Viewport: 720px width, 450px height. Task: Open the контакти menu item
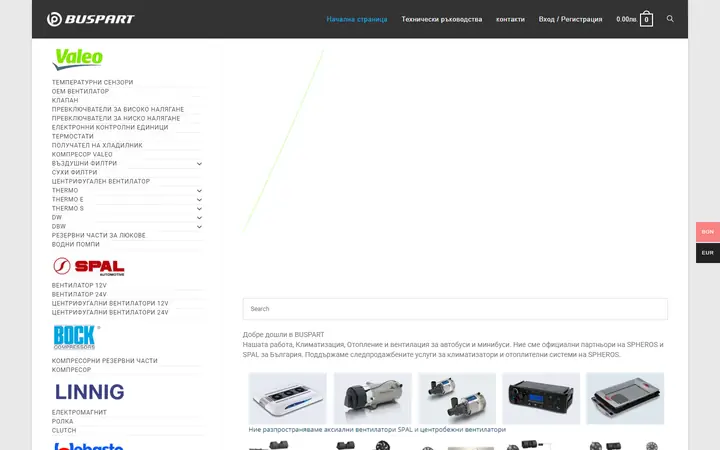click(510, 19)
